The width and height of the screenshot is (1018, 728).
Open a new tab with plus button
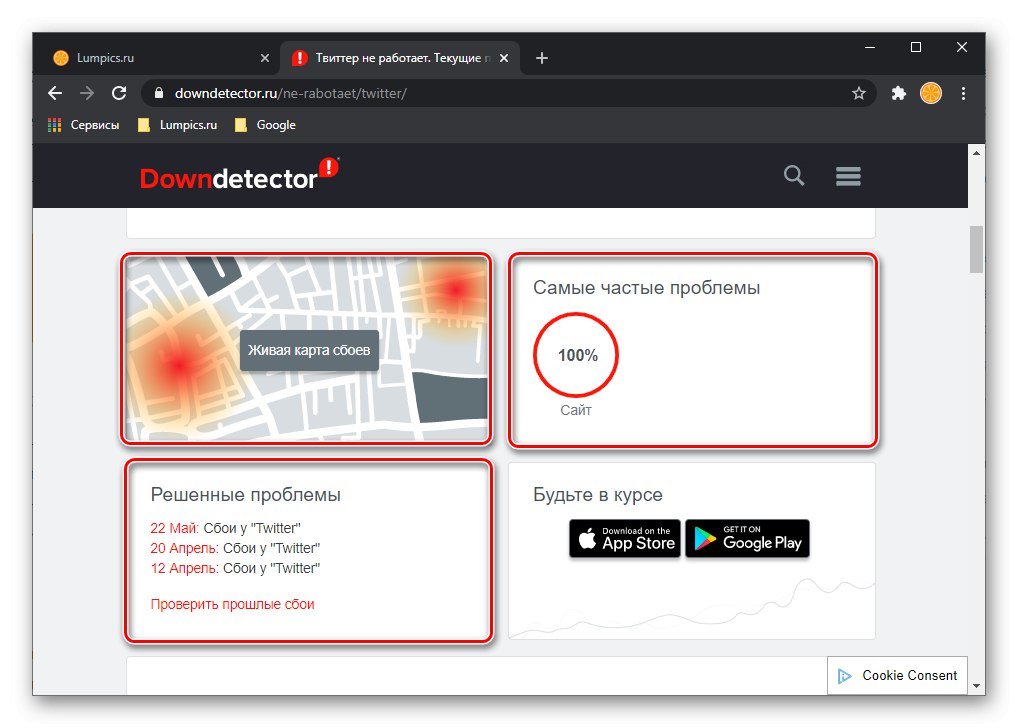pos(541,58)
